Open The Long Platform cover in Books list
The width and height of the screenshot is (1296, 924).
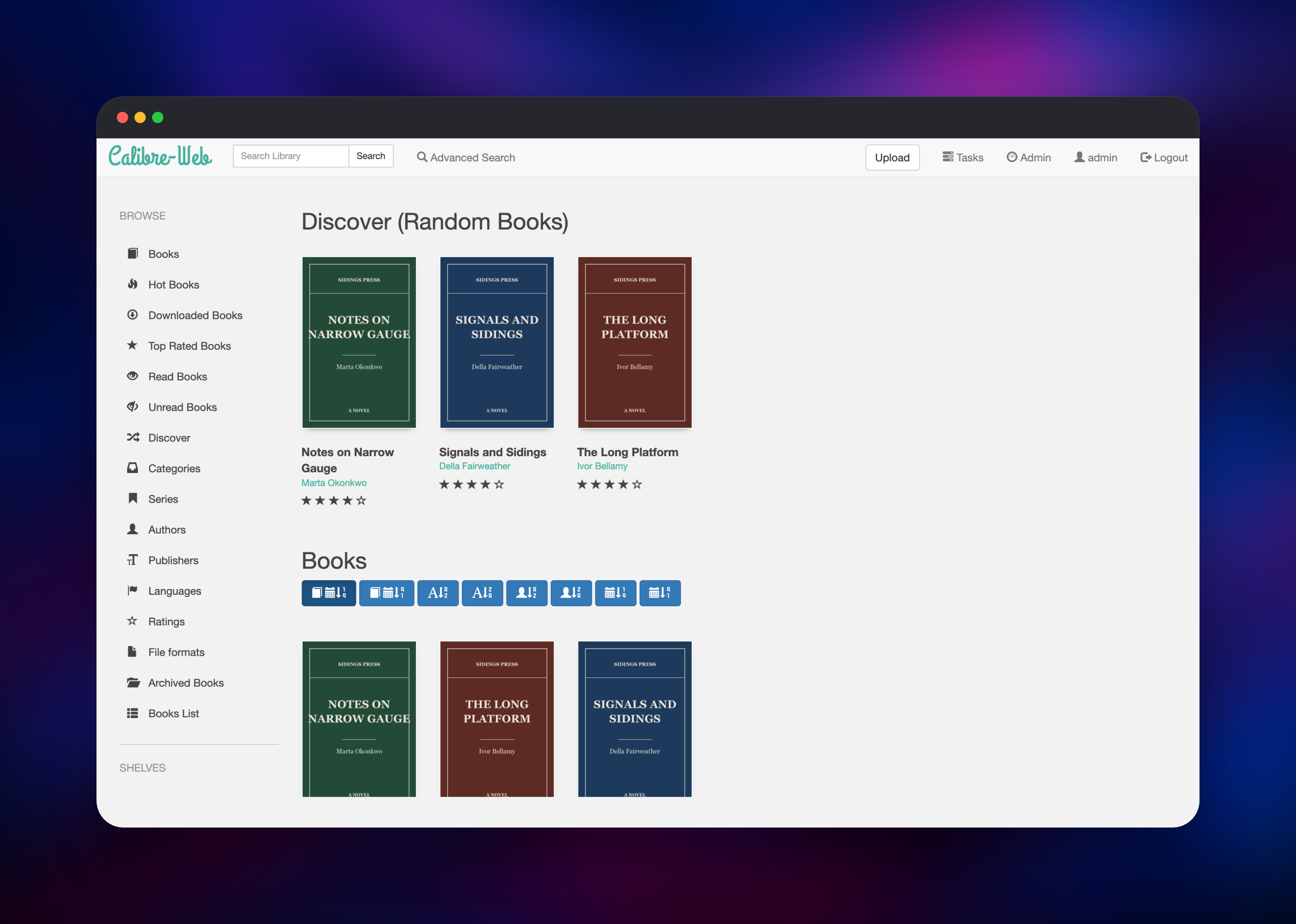coord(497,719)
